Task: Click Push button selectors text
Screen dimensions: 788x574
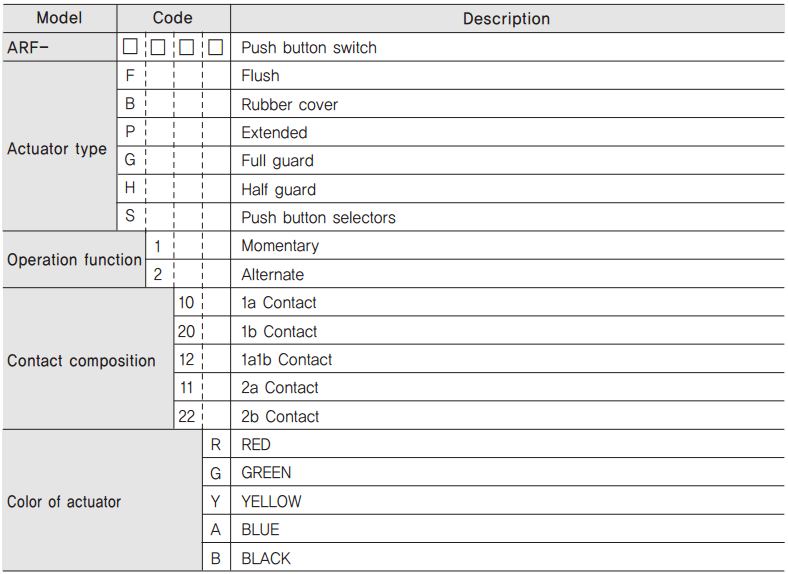Action: click(319, 218)
